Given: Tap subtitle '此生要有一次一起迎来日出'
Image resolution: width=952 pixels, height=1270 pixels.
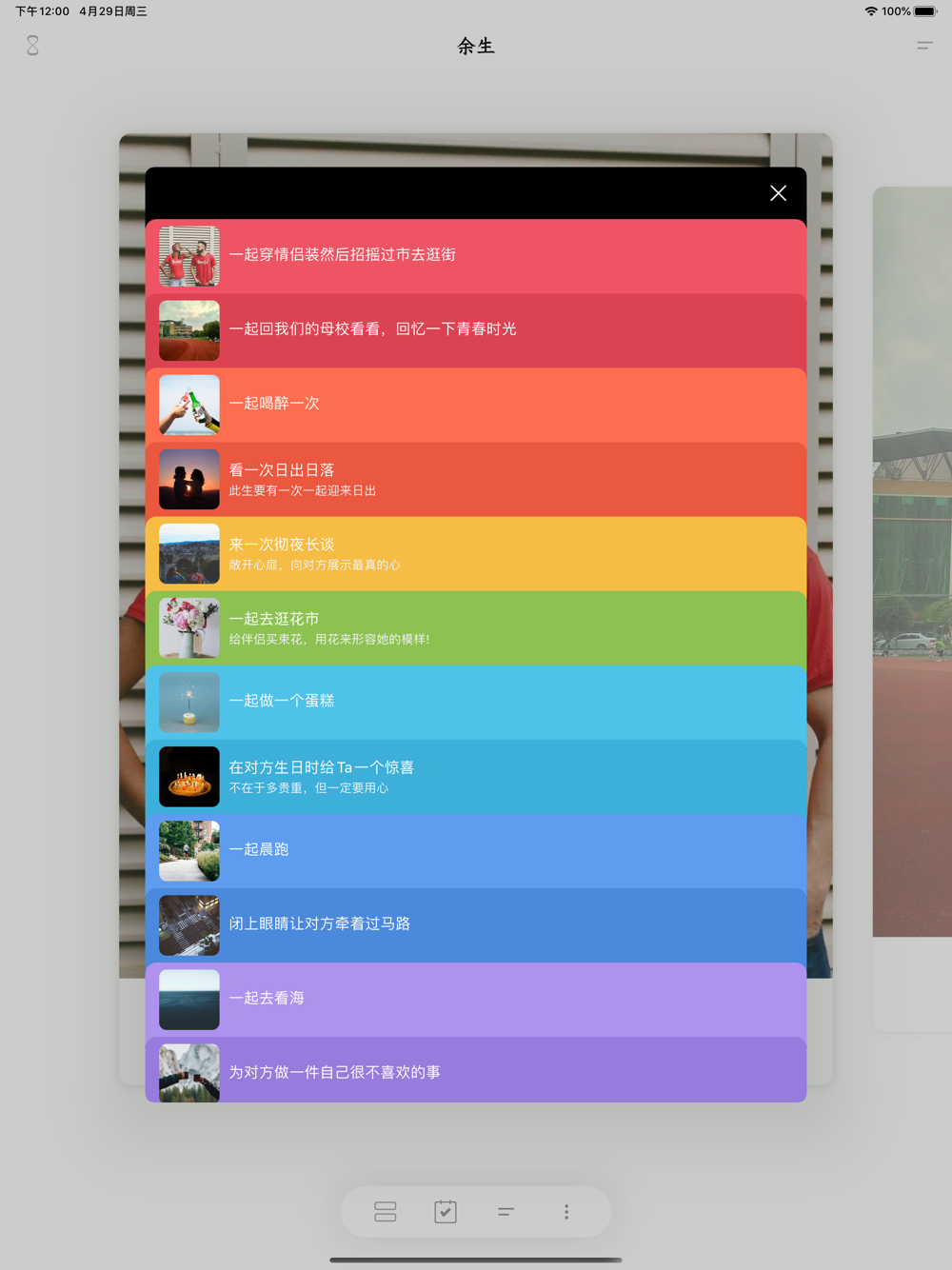Looking at the screenshot, I should (x=303, y=490).
